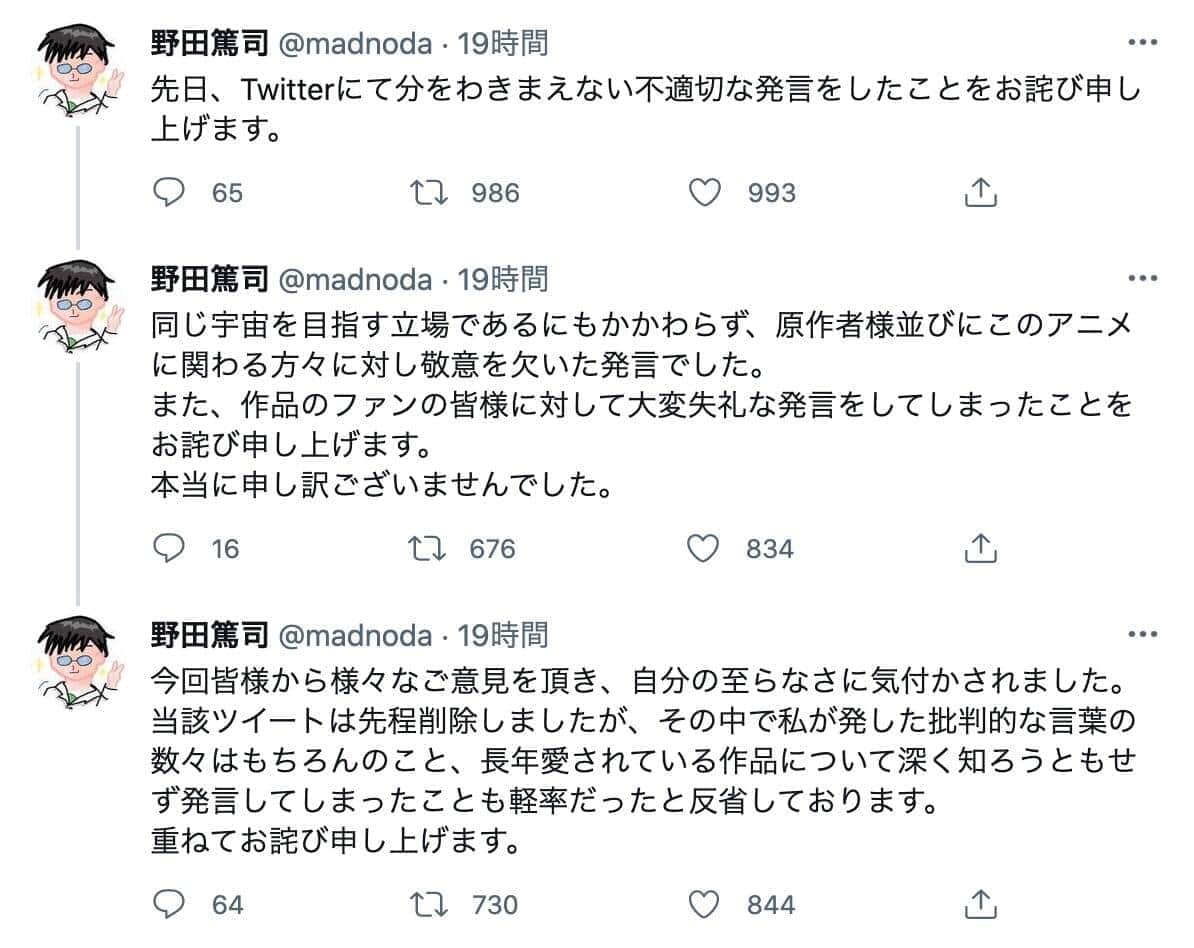Reply to the second tweet
This screenshot has width=1194, height=948.
170,548
